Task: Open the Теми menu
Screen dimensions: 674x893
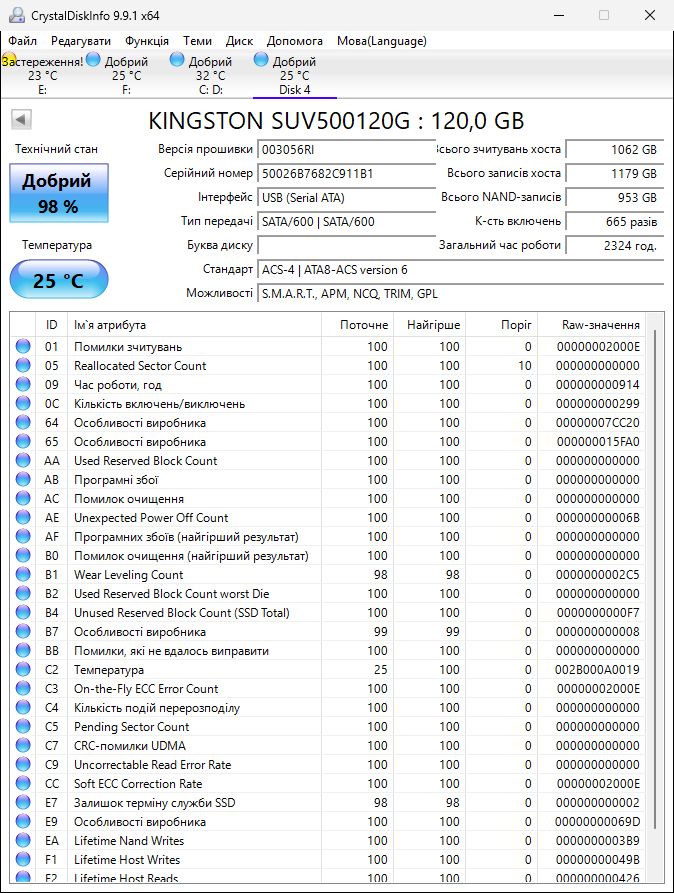Action: (x=197, y=41)
